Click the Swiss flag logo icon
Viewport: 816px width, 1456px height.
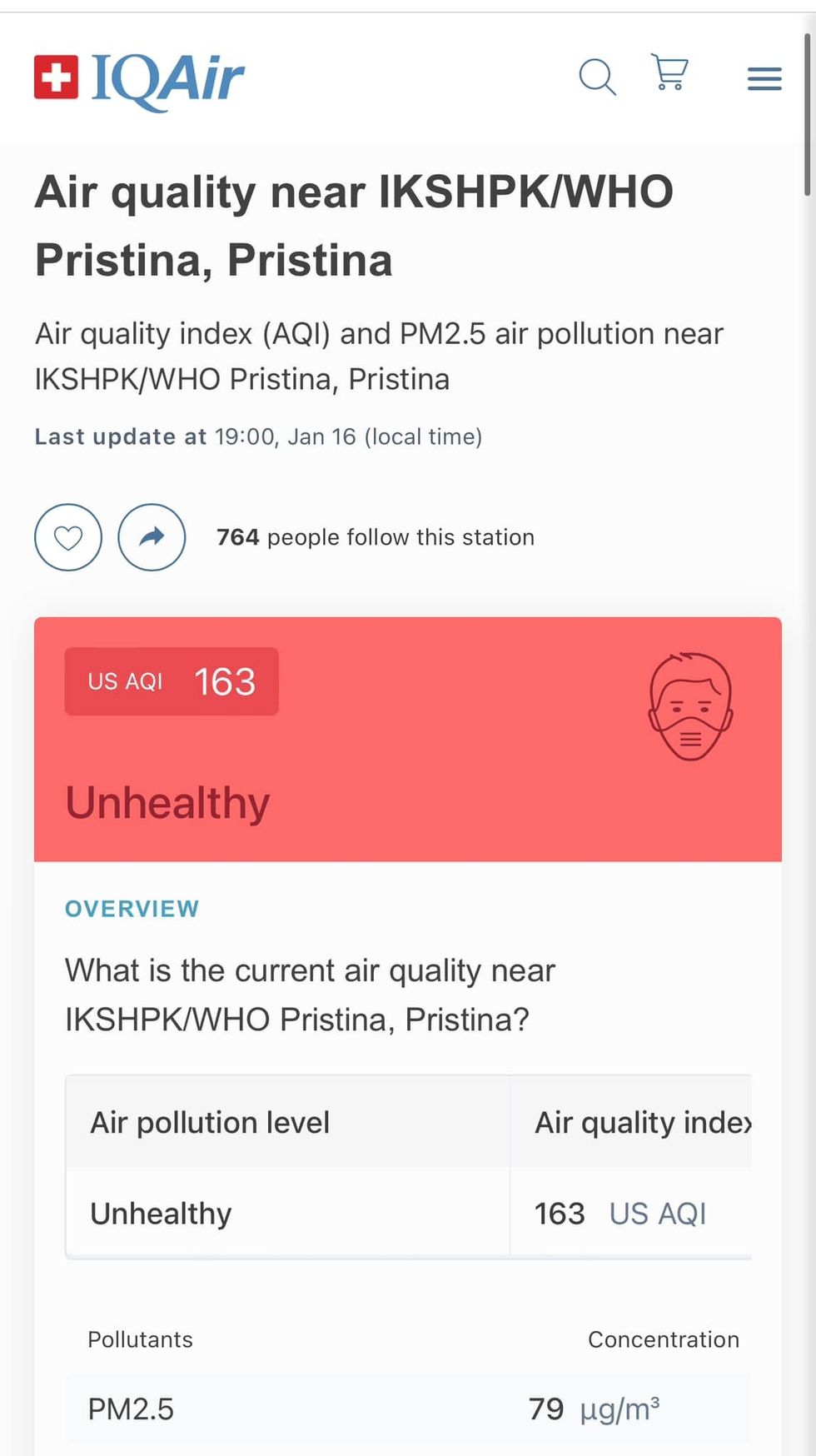pos(56,77)
